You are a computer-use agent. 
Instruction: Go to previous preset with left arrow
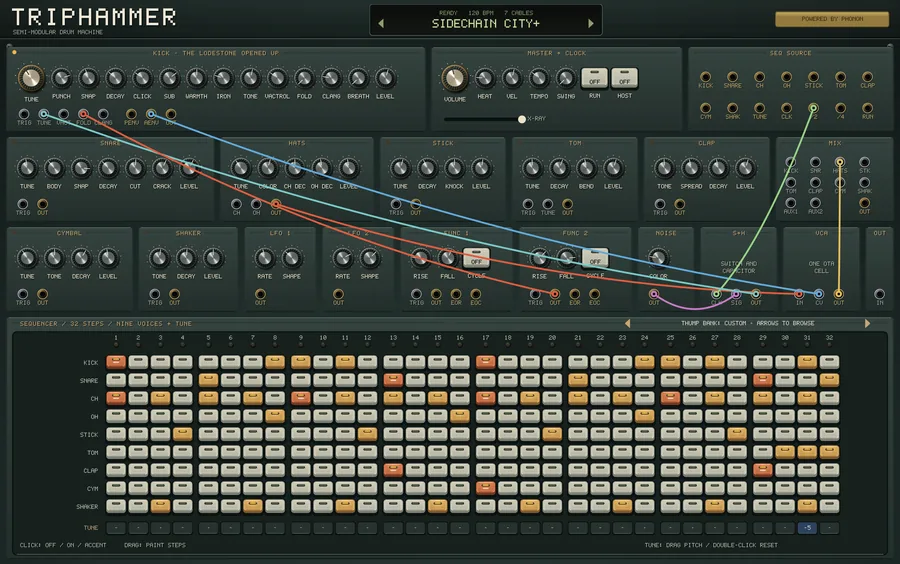(x=381, y=24)
